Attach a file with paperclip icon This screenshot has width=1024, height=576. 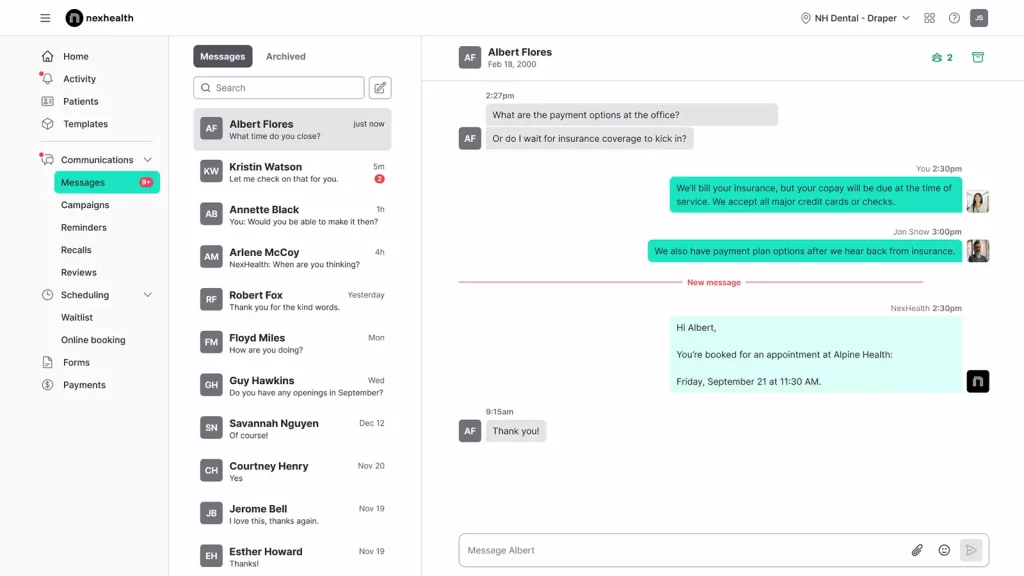tap(917, 550)
